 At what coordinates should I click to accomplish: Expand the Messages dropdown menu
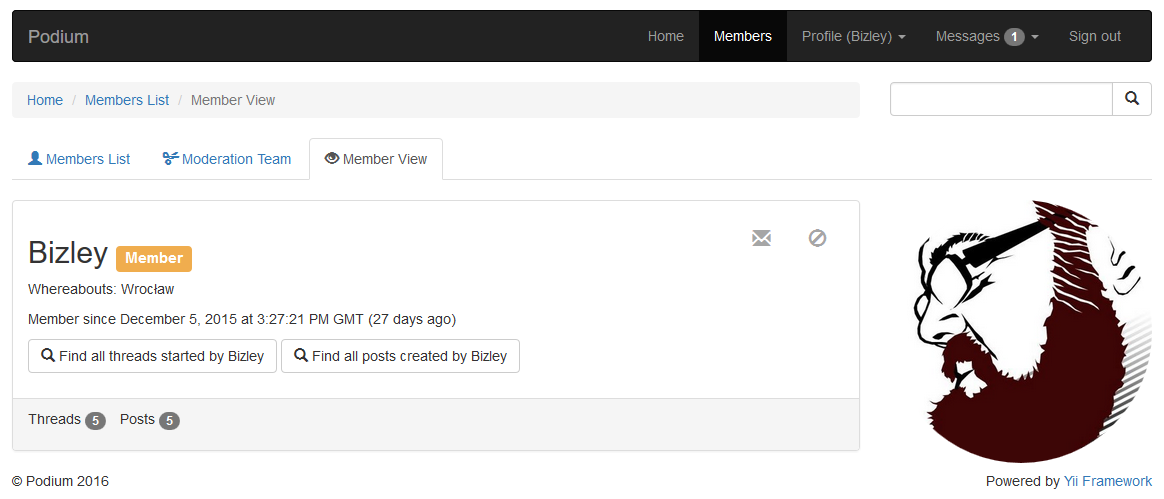coord(987,36)
